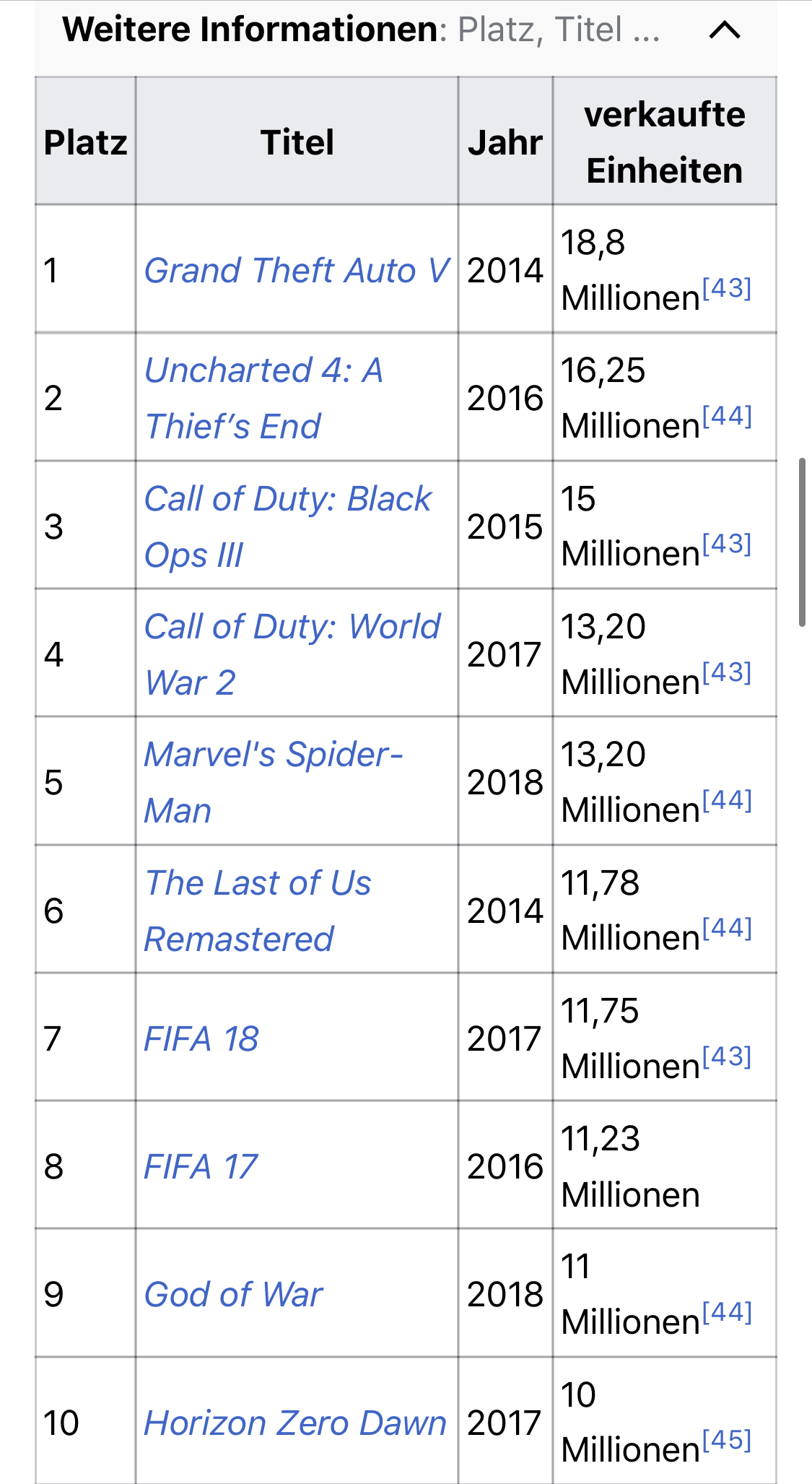The height and width of the screenshot is (1484, 812).
Task: Open Call of Duty: Black Ops III link
Action: click(288, 526)
